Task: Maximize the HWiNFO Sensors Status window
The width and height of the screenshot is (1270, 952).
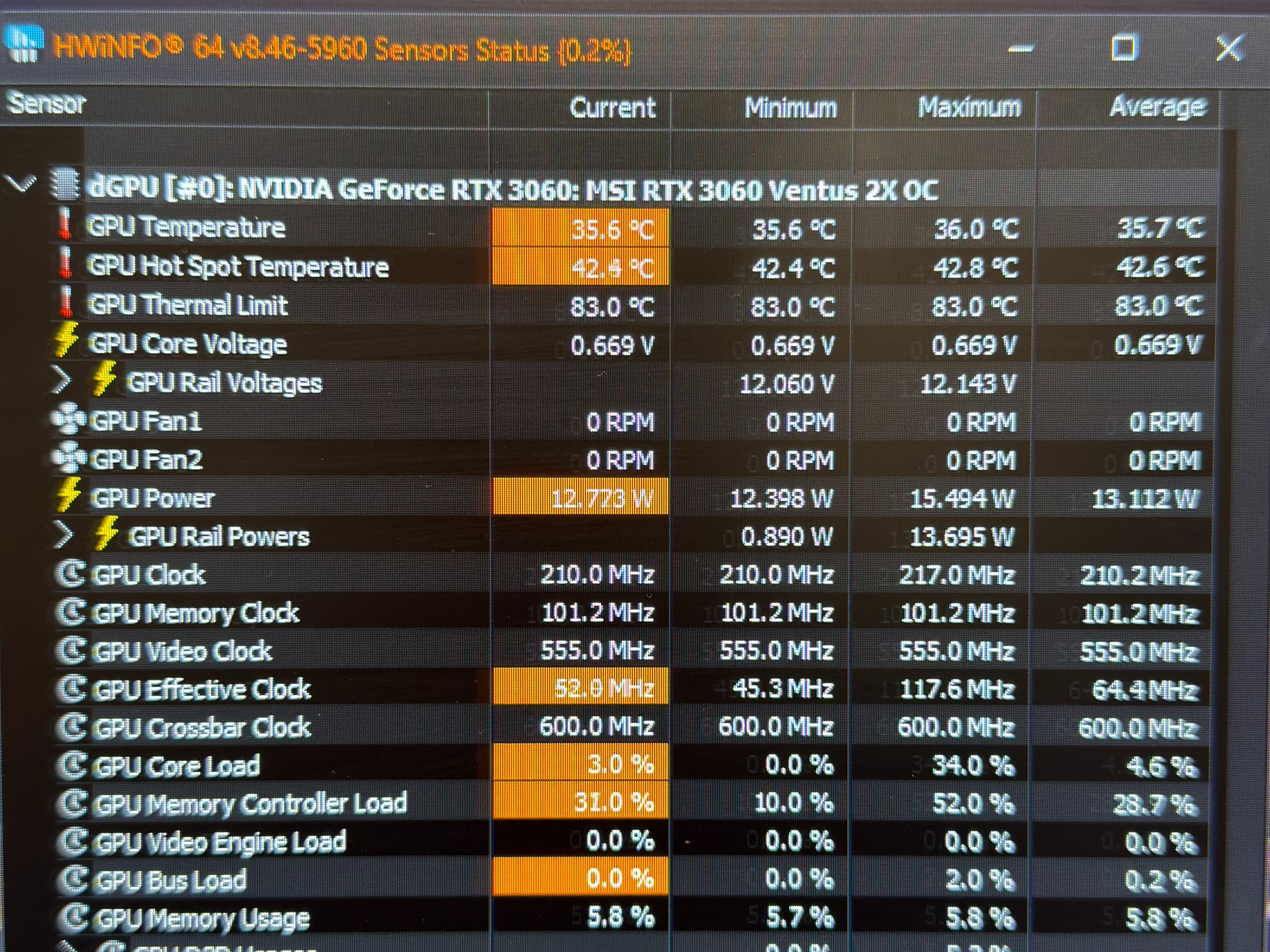Action: 1124,48
